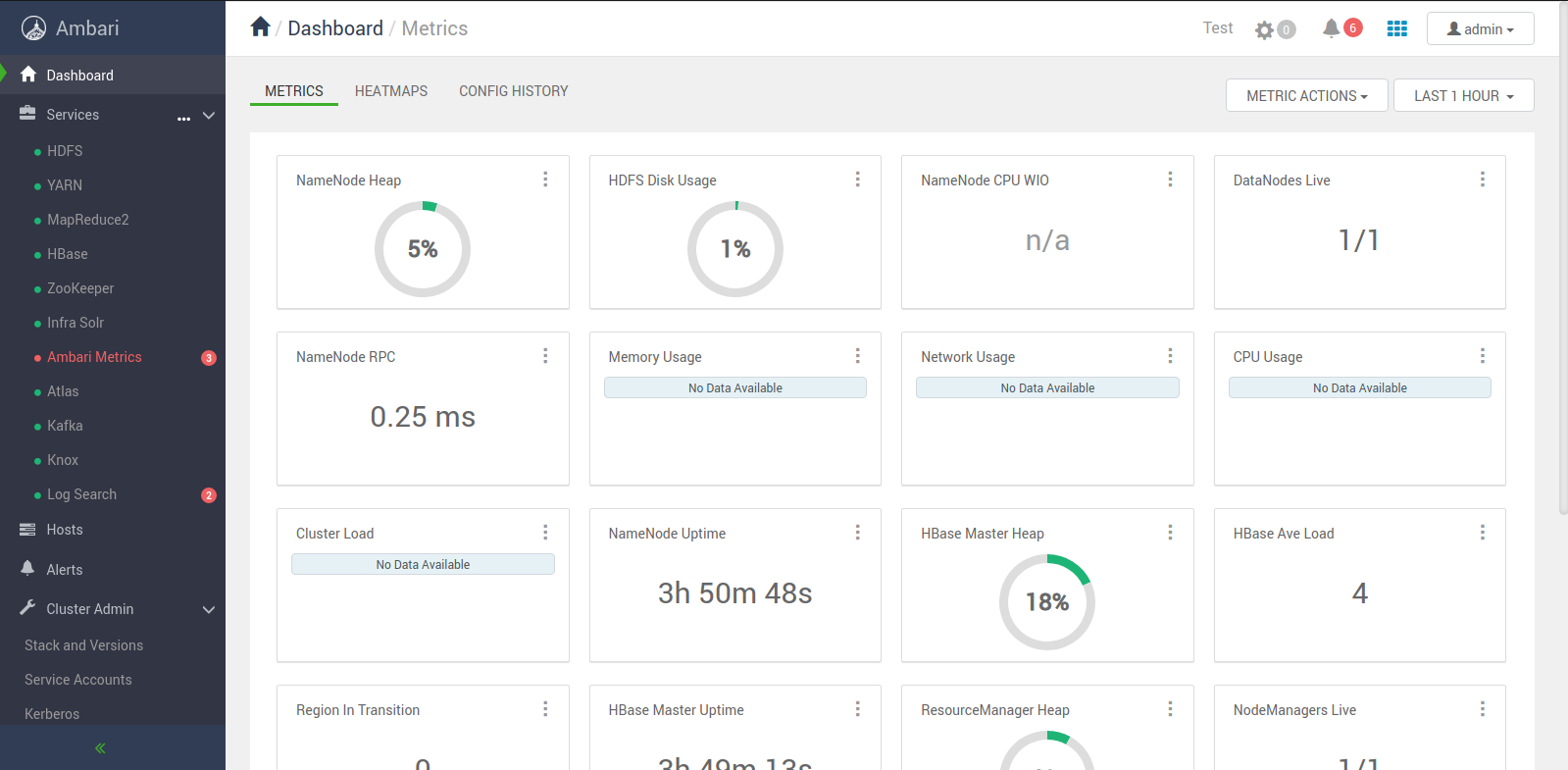Open CPU Usage widget options menu
This screenshot has width=1568, height=770.
1482,356
